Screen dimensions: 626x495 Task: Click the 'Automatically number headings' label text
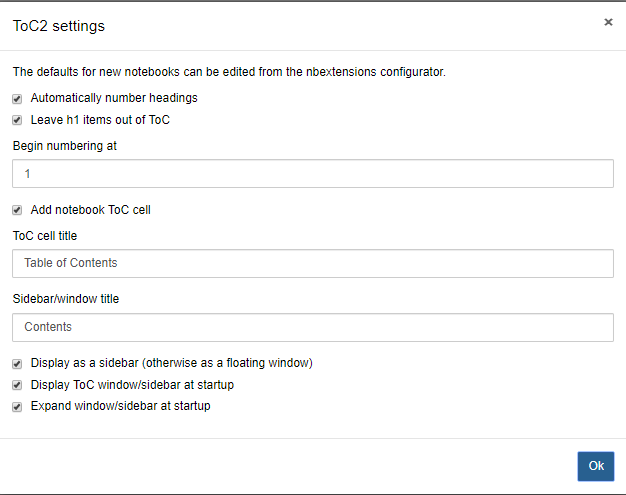coord(114,98)
